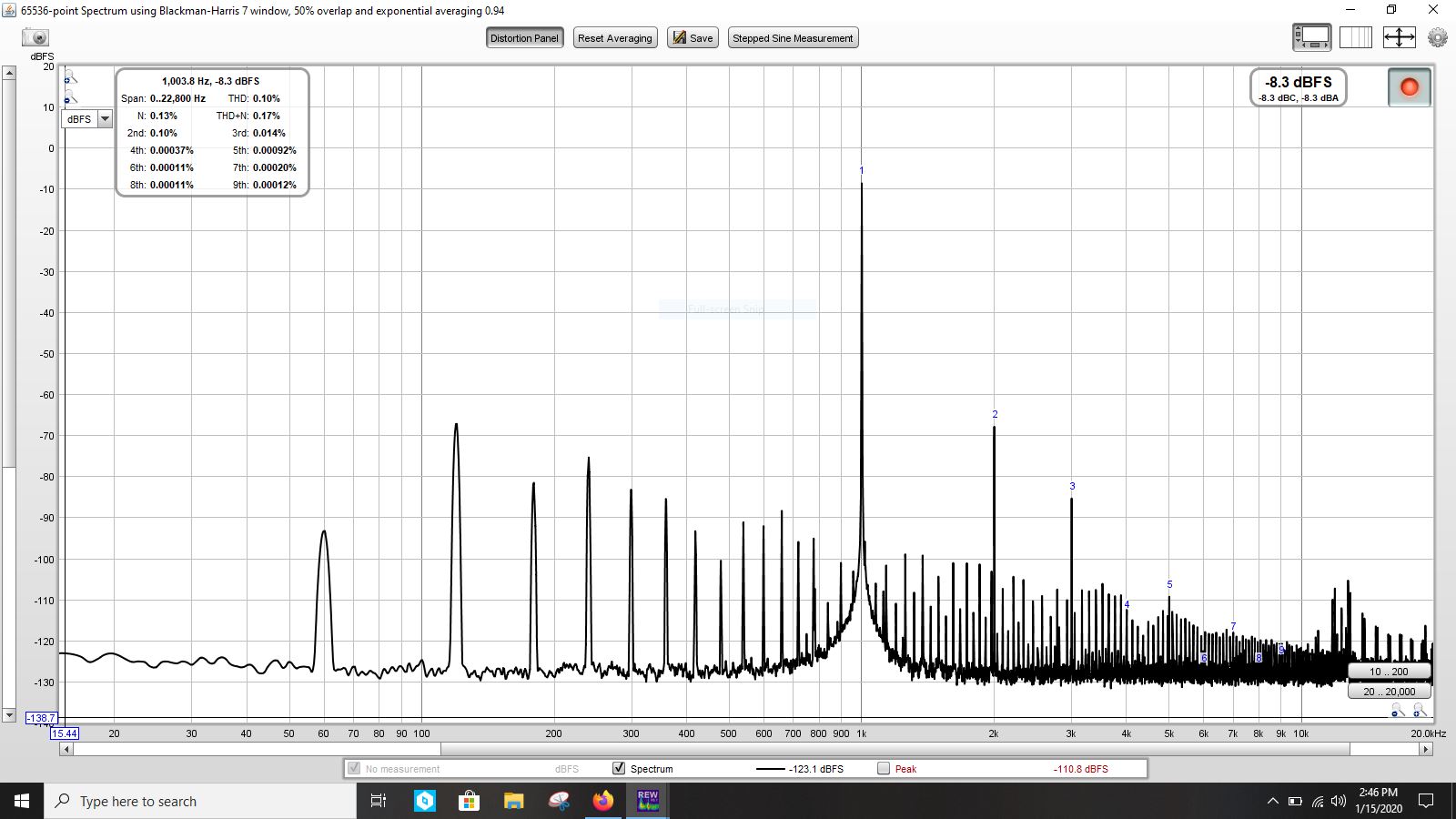Select the REW app in the taskbar
The height and width of the screenshot is (819, 1456).
(648, 801)
